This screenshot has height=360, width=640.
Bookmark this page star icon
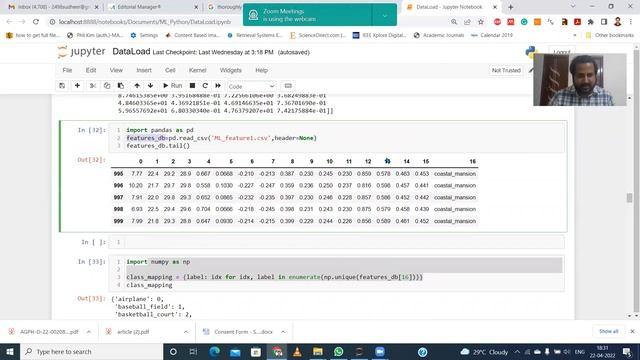pos(481,22)
